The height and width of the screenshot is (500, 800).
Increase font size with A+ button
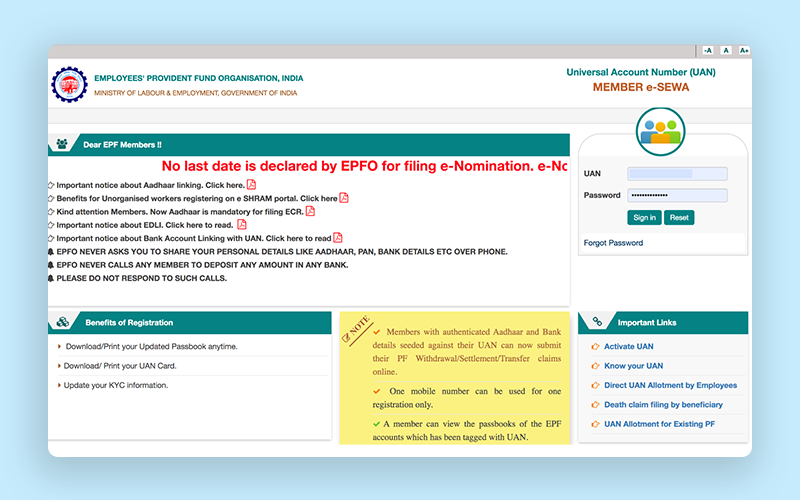743,50
